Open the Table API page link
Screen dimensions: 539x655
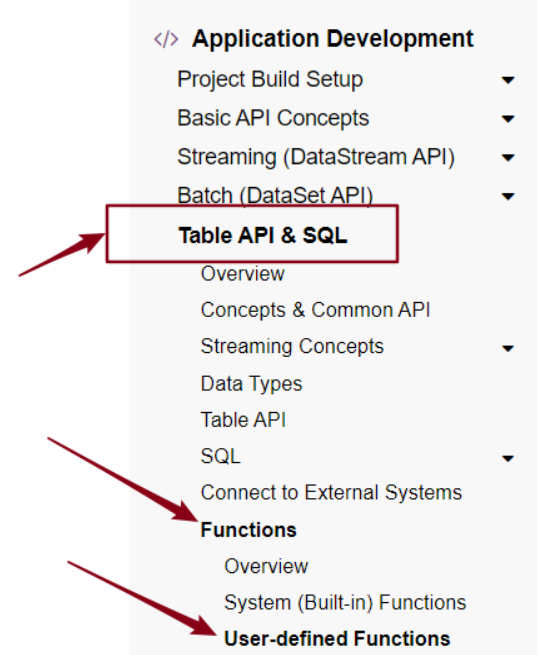243,420
